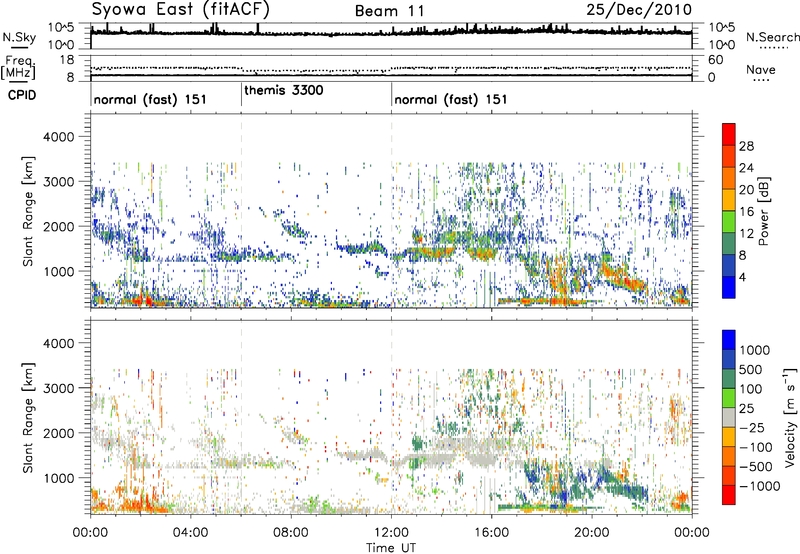
Task: Select the "N.Sky" legend label
Action: tap(19, 37)
